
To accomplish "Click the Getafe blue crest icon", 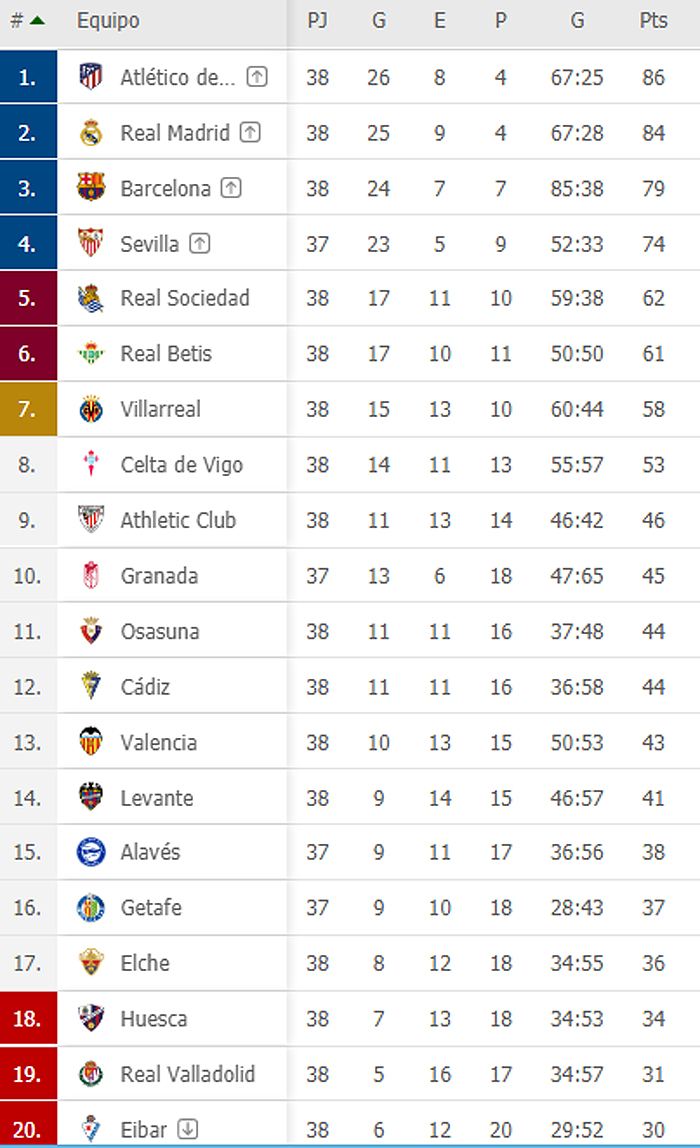I will 91,908.
